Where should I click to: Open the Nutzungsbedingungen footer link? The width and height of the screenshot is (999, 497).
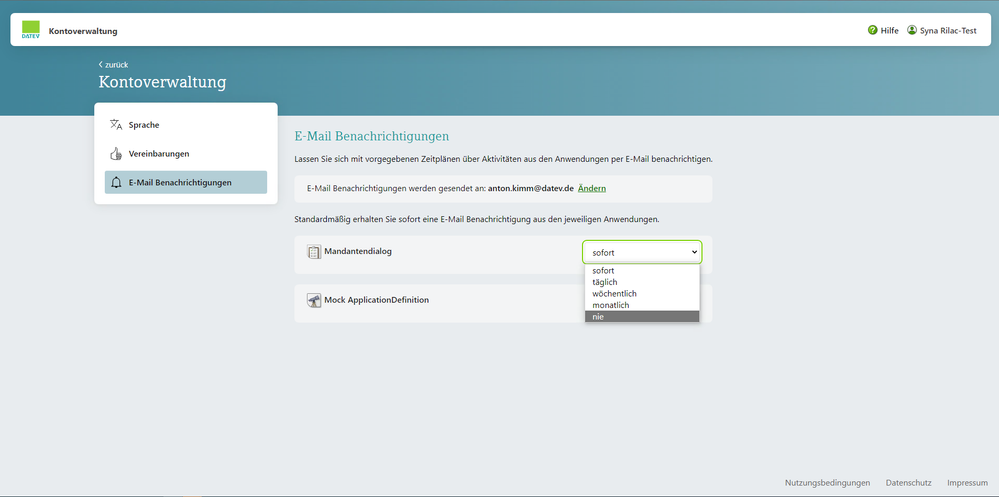click(827, 482)
